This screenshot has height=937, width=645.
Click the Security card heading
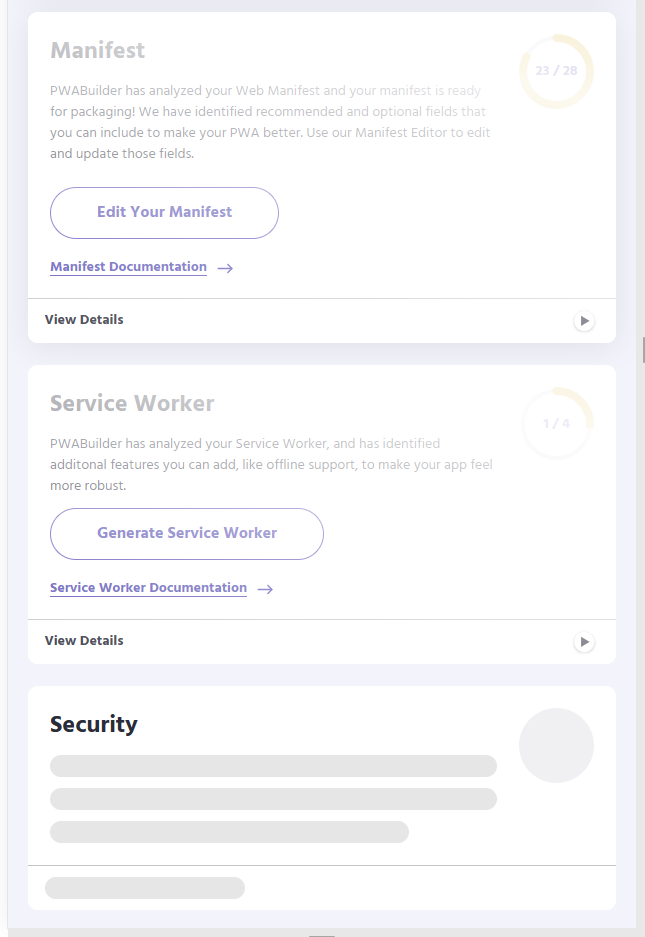(93, 724)
